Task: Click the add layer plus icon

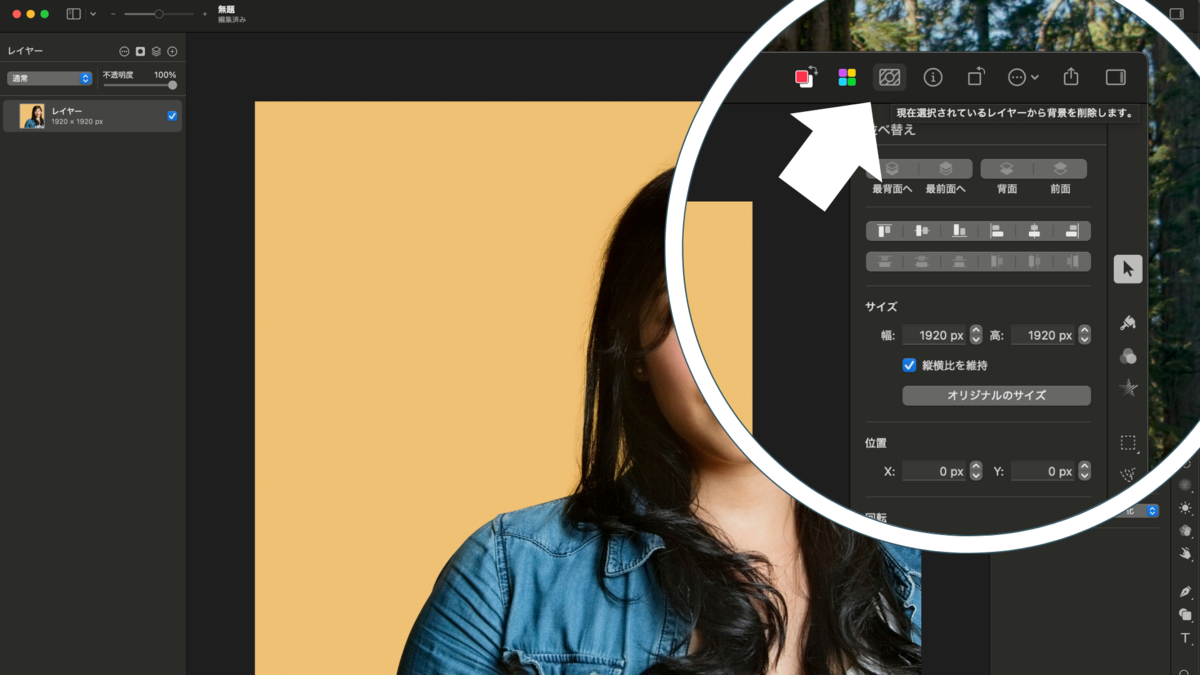Action: (172, 51)
